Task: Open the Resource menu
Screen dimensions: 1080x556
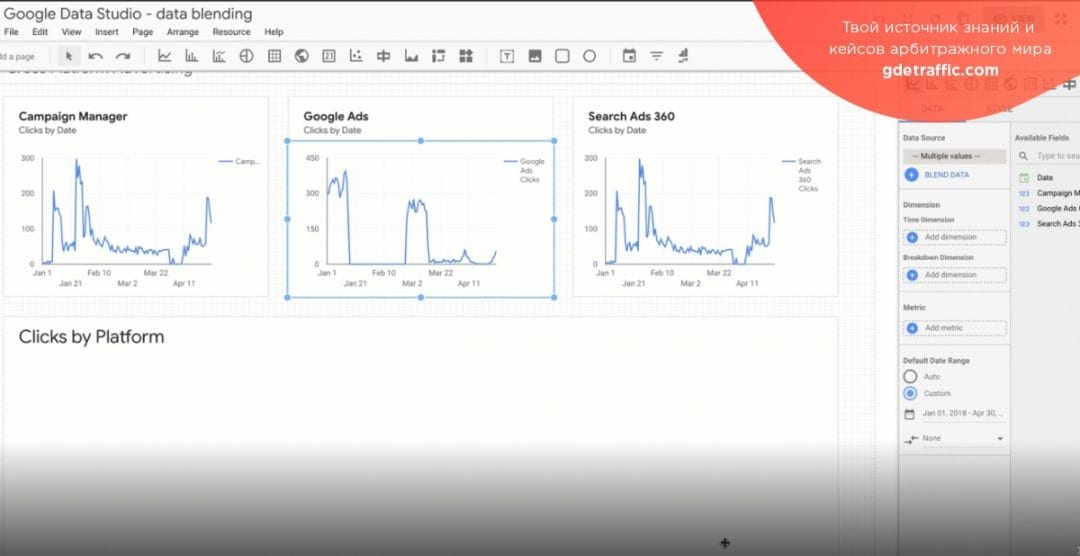Action: 231,32
